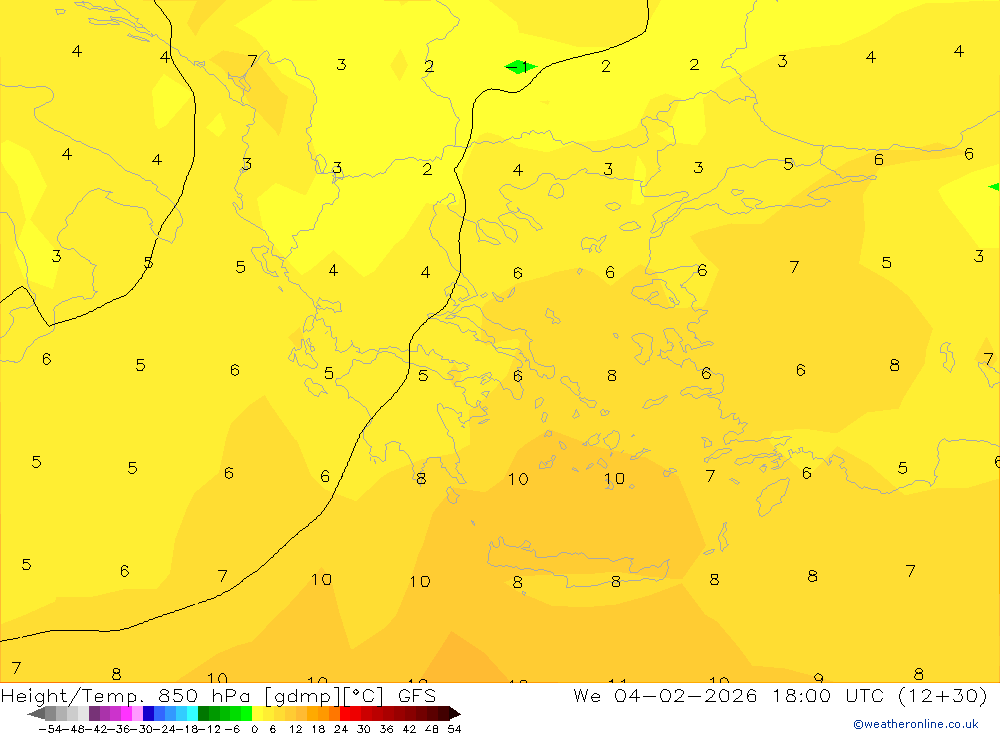
Task: Click the -18 legend label
Action: coord(188,729)
